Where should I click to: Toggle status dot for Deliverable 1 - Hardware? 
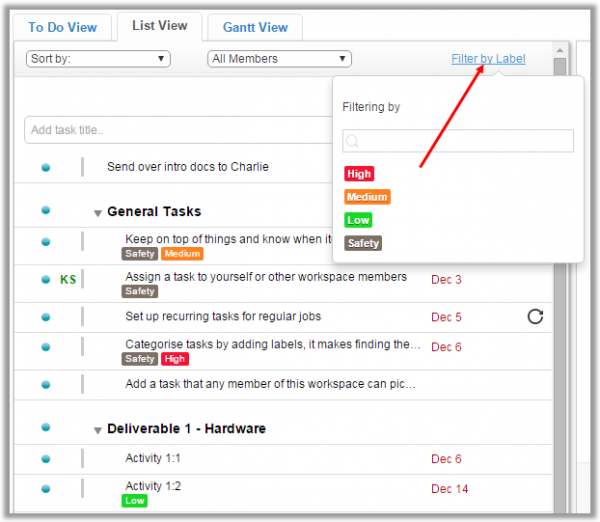[x=46, y=427]
